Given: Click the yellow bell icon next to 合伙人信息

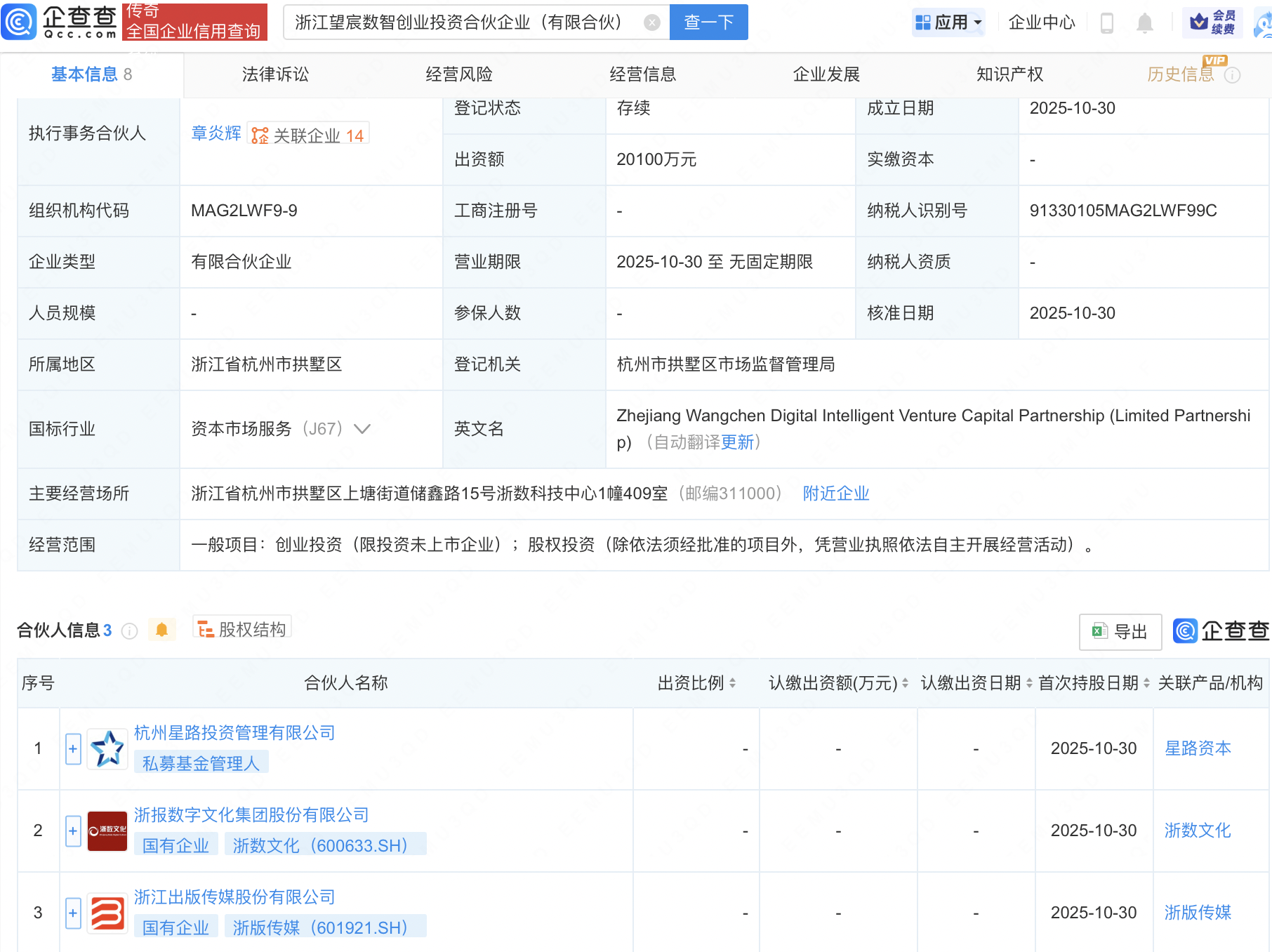Looking at the screenshot, I should click(x=162, y=630).
